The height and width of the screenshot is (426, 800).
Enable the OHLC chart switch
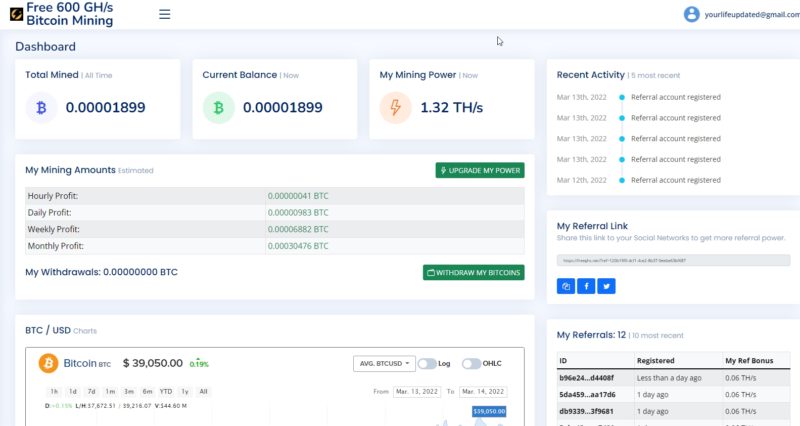pos(472,364)
